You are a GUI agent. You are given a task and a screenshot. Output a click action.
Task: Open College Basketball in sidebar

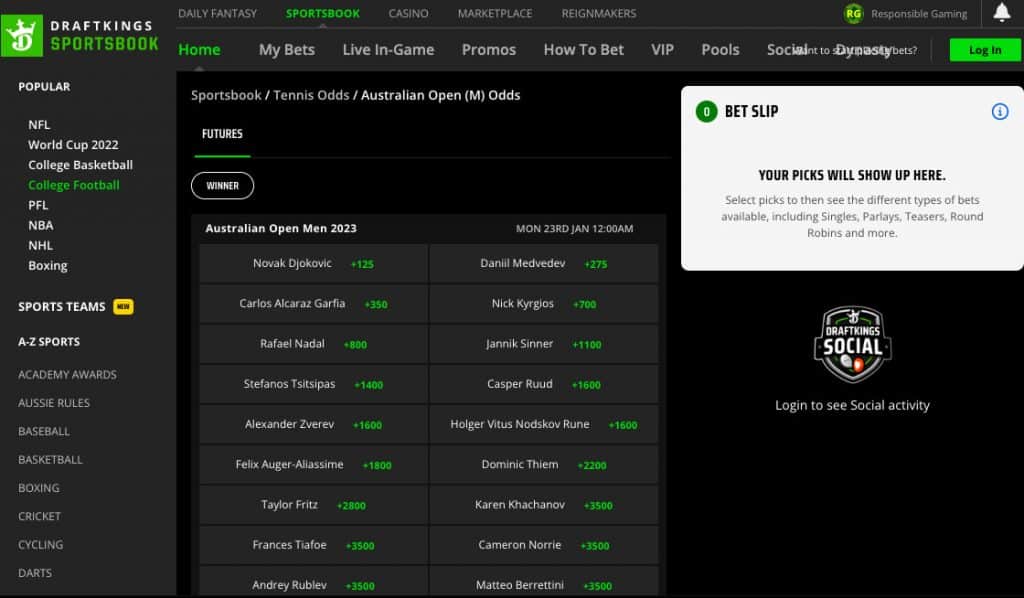[x=80, y=165]
